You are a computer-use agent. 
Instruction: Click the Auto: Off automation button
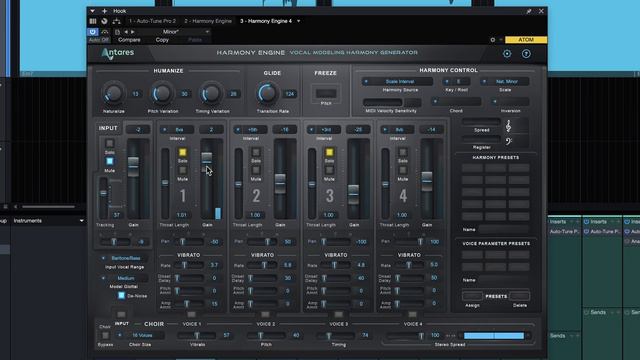(99, 40)
